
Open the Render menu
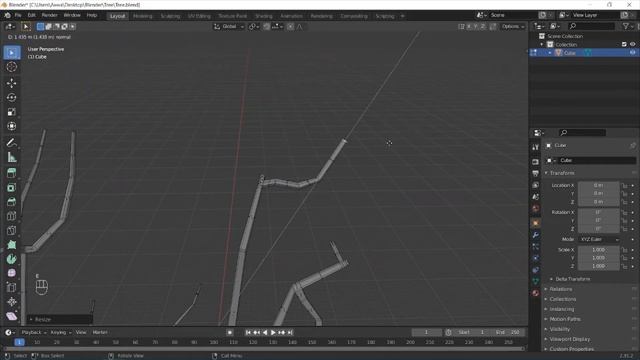[49, 15]
